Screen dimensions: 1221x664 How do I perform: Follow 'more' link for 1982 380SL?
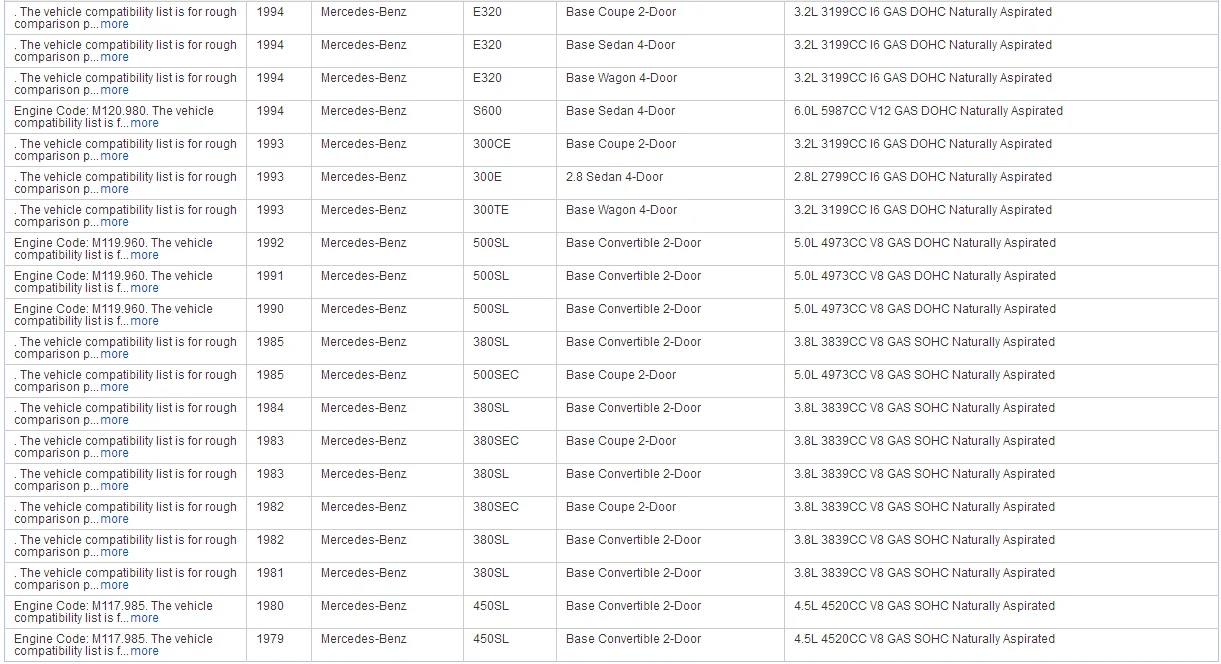click(114, 552)
